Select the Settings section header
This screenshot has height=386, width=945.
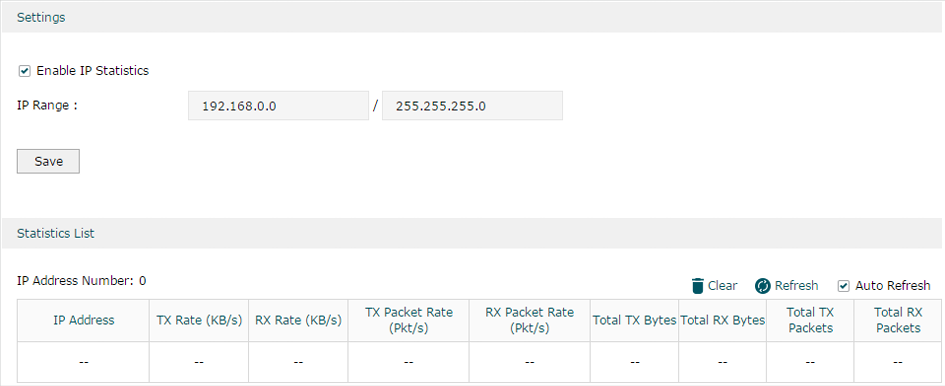[x=472, y=17]
